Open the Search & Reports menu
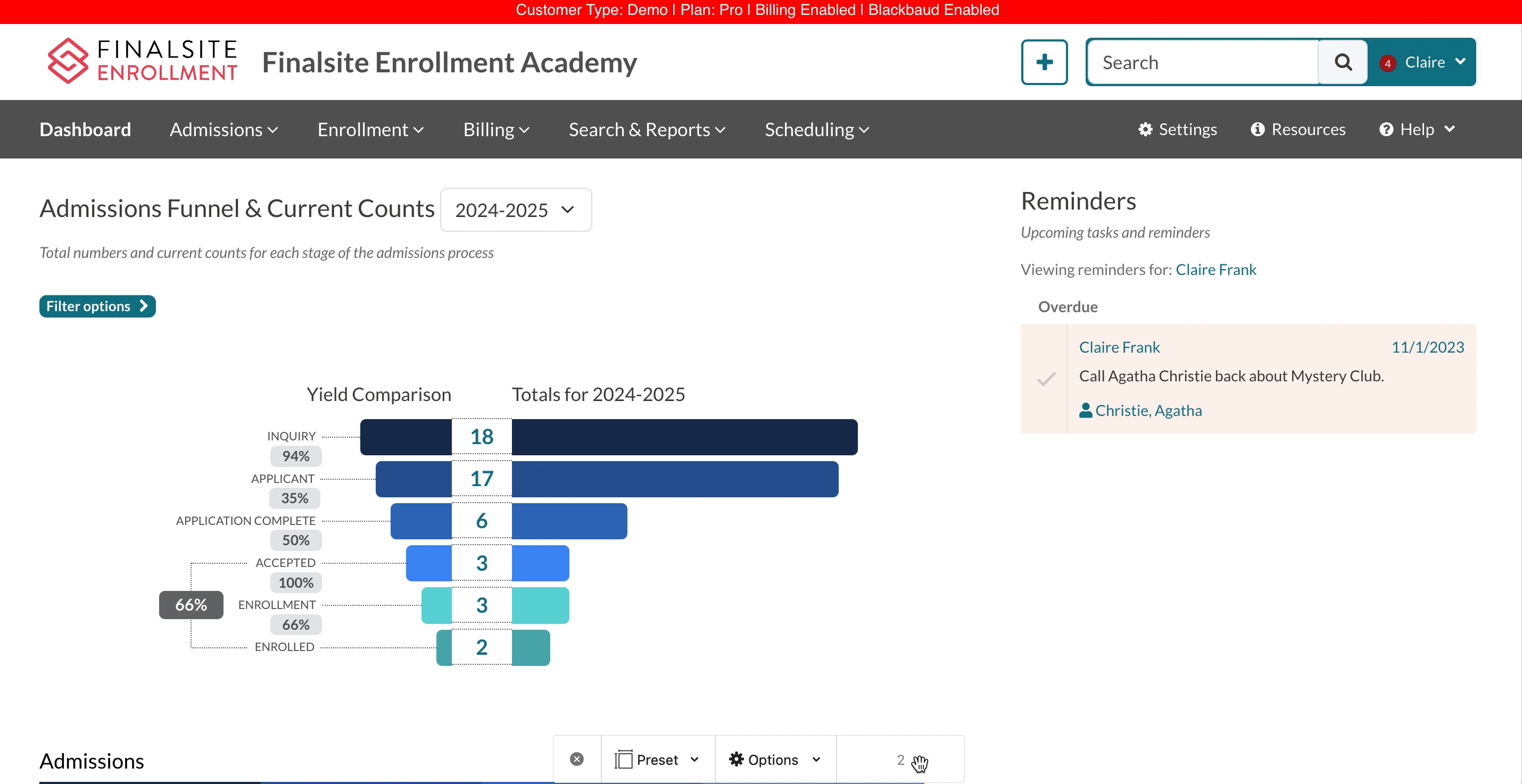The height and width of the screenshot is (784, 1522). (647, 129)
